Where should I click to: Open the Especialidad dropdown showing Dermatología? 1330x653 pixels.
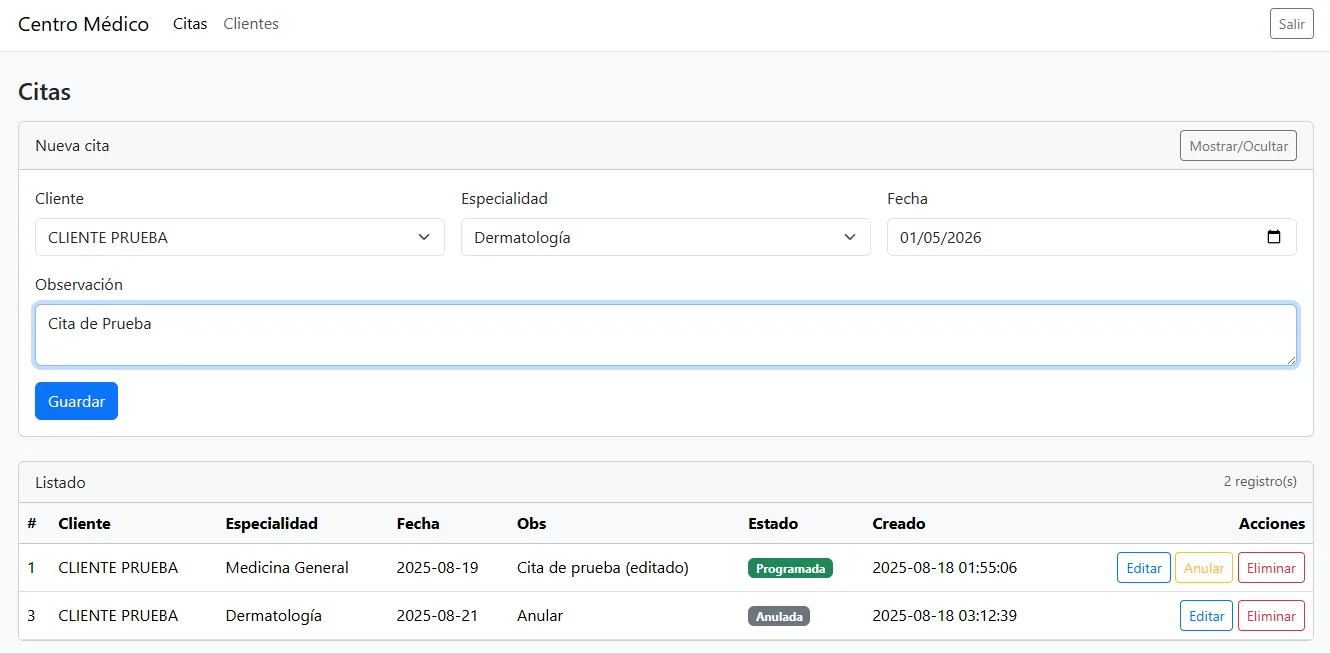pyautogui.click(x=665, y=237)
